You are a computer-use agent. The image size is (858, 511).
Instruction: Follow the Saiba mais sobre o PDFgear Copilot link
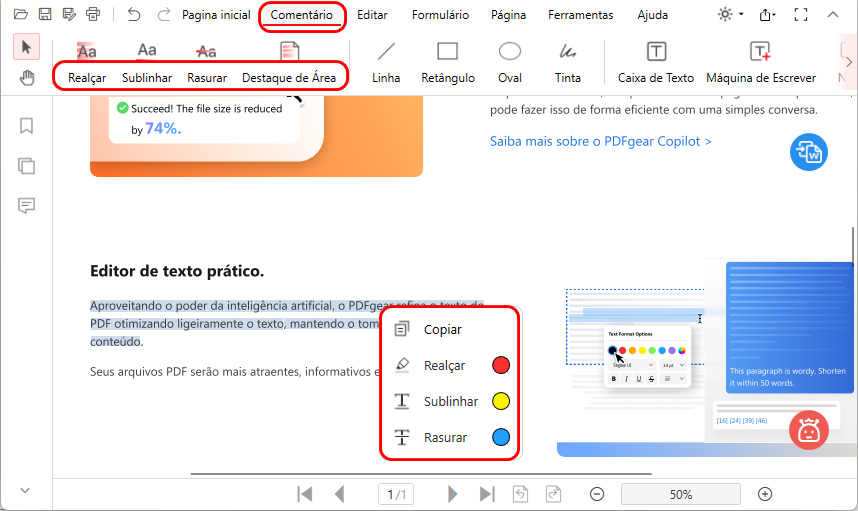[600, 141]
